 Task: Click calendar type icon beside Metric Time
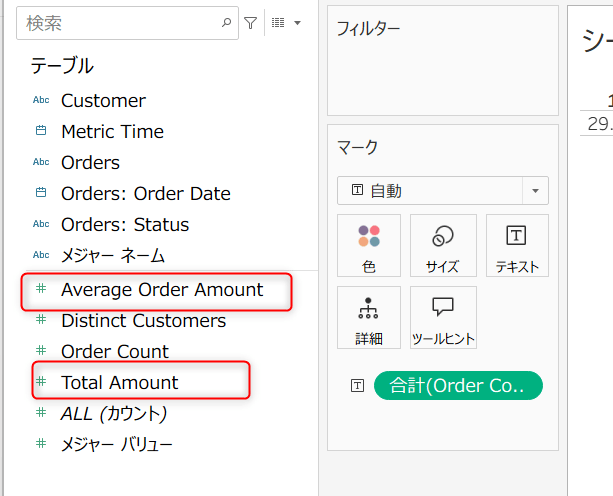41,131
